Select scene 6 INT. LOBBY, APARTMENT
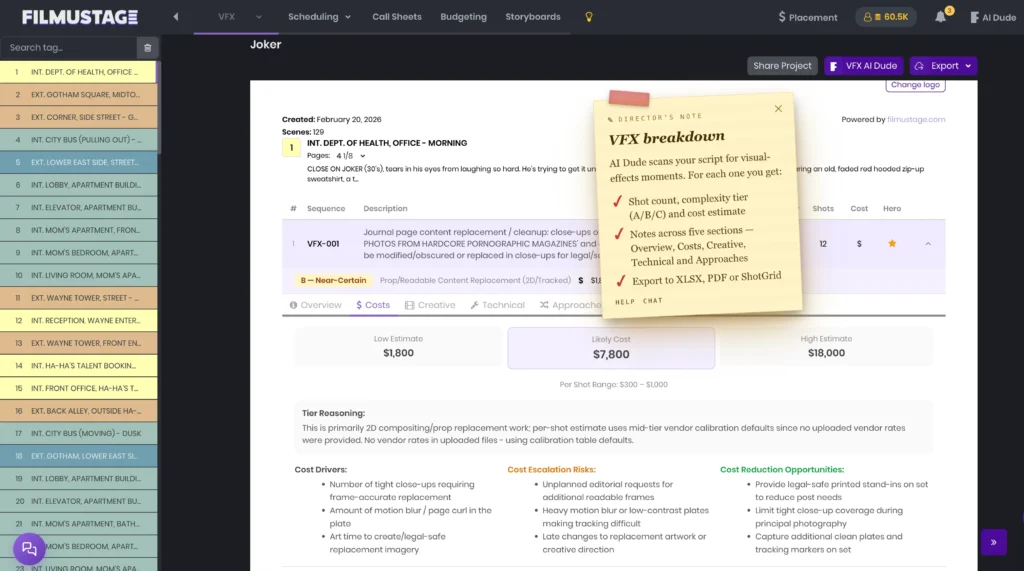Image resolution: width=1024 pixels, height=571 pixels. click(78, 185)
